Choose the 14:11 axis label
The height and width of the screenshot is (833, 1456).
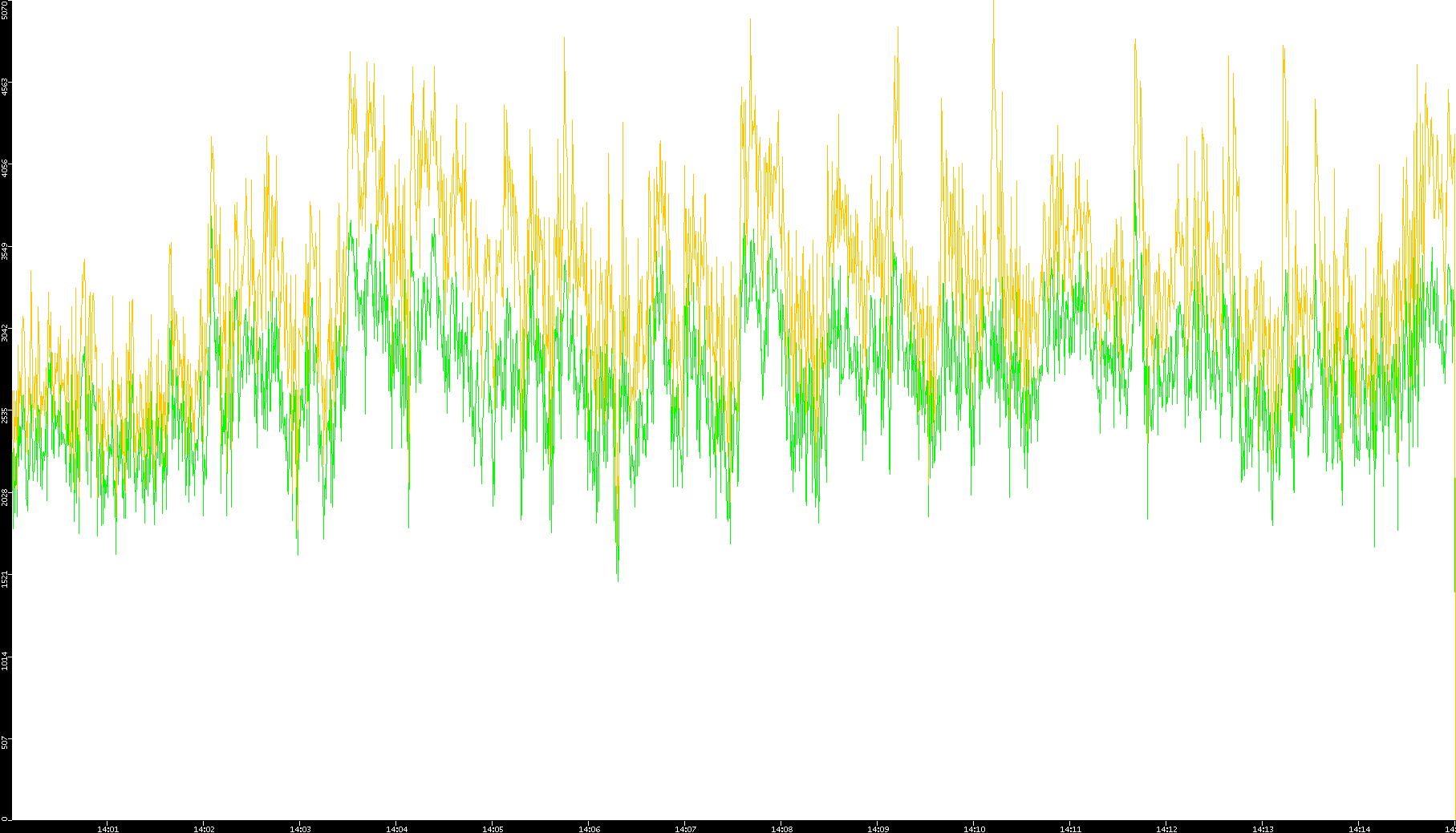[x=1070, y=829]
